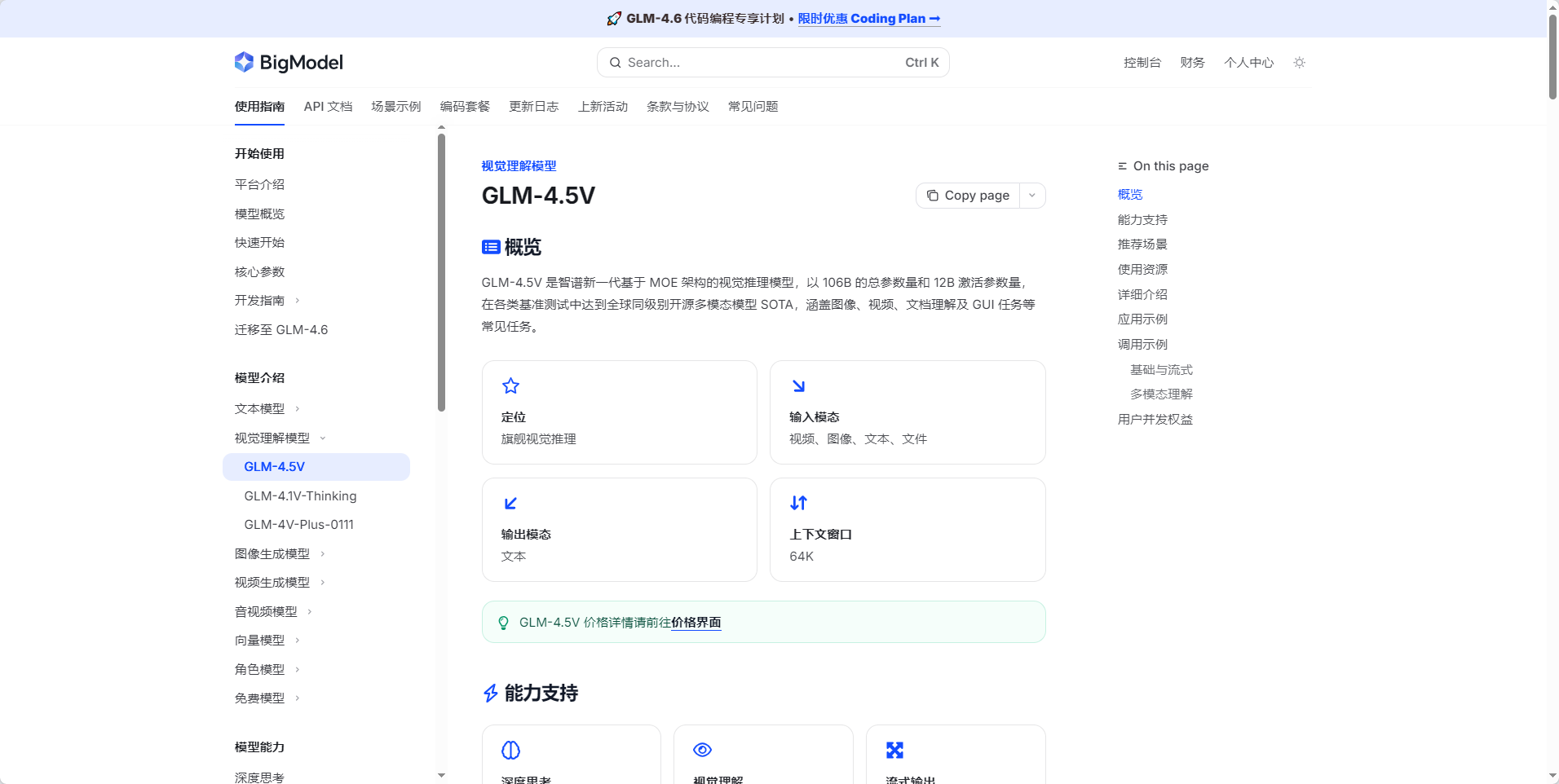The image size is (1559, 784).
Task: Follow the 价格界面 link
Action: click(x=696, y=623)
